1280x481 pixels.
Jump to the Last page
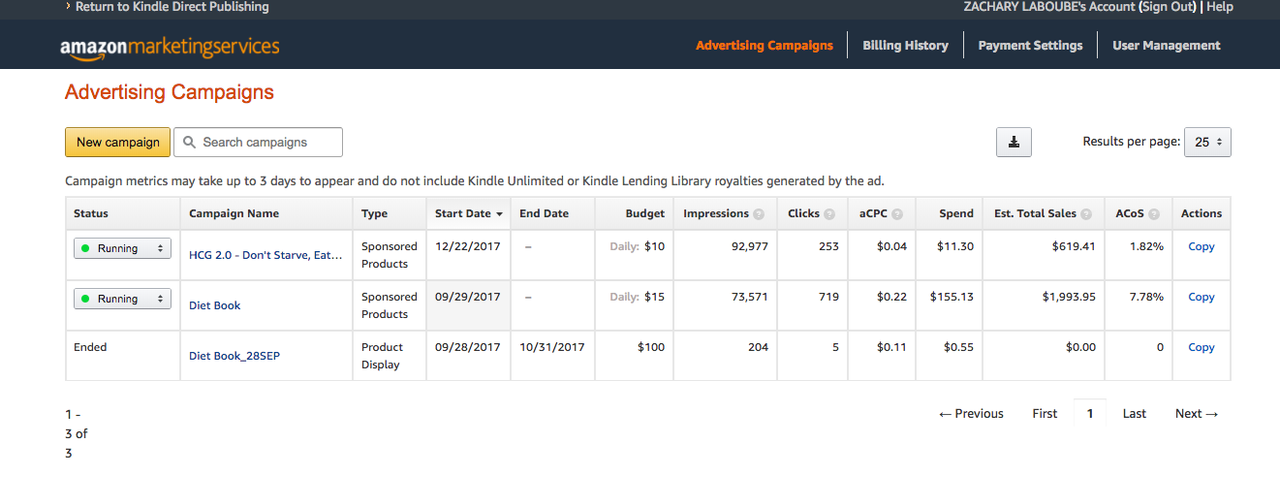tap(1134, 413)
